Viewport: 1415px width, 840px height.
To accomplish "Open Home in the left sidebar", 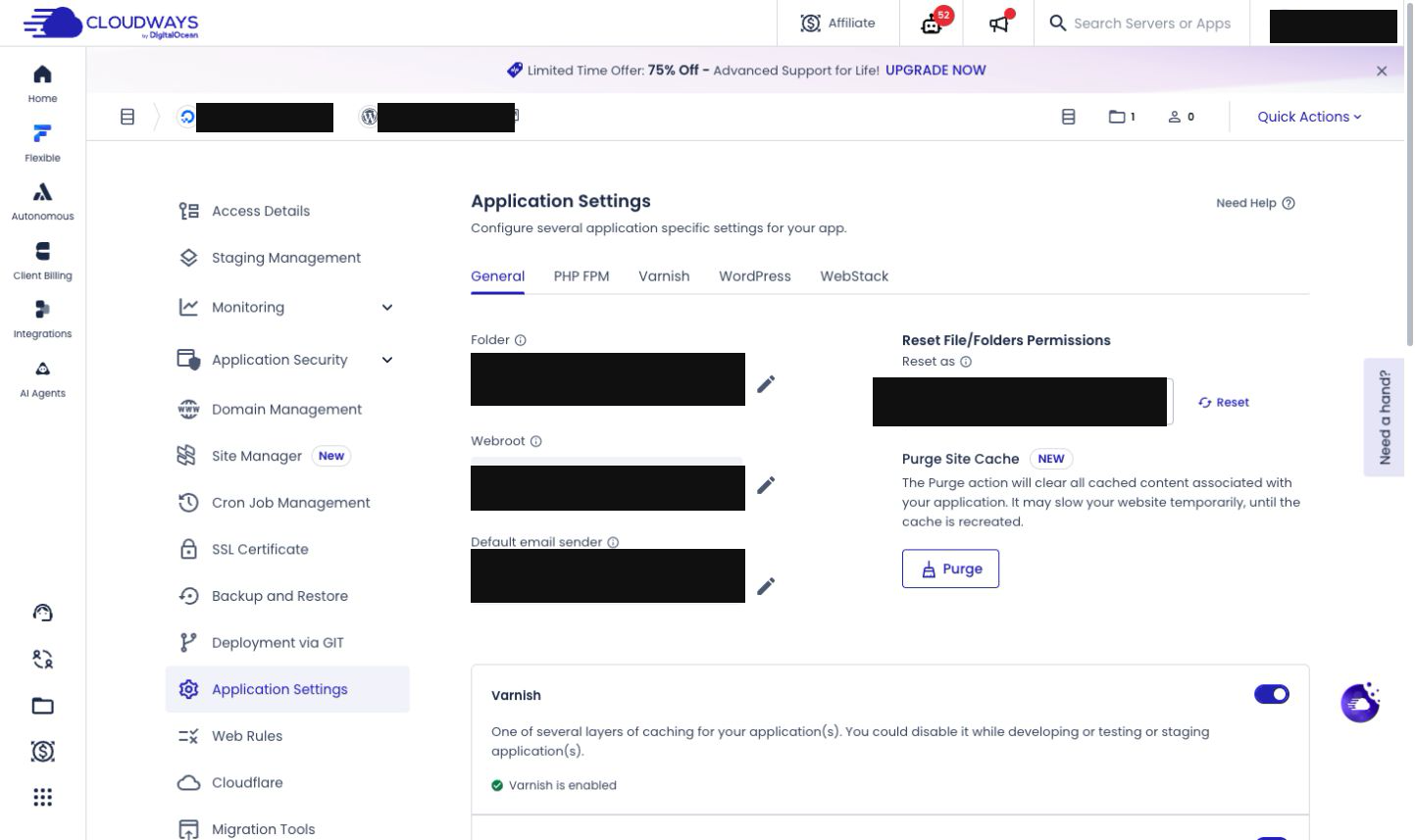I will click(42, 84).
